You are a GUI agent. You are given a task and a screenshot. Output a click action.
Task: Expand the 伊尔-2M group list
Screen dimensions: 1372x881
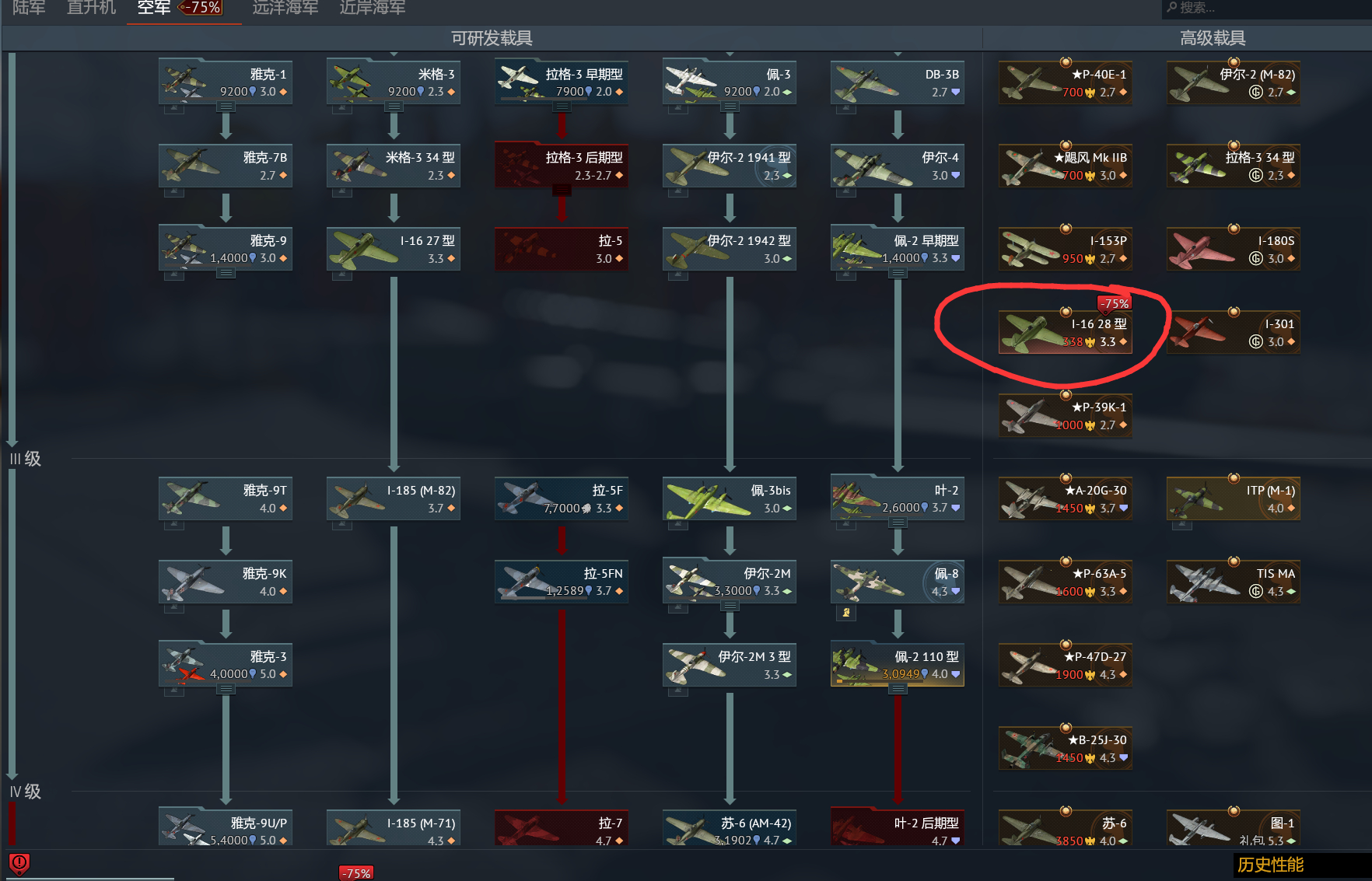pos(730,606)
